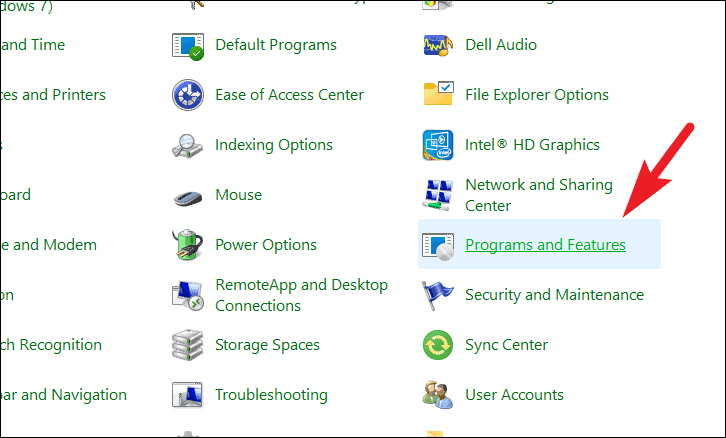
Task: Click the Programs and Features icon
Action: click(438, 246)
